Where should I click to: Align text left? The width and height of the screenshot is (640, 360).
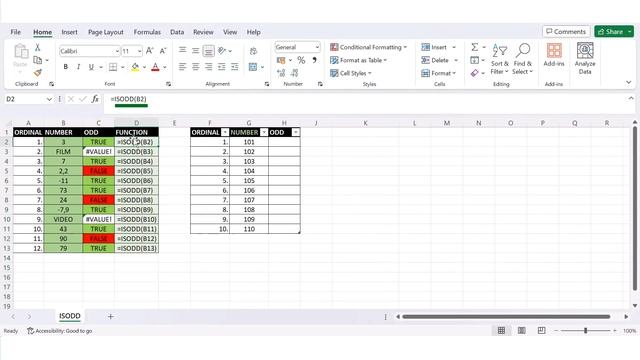[x=182, y=67]
